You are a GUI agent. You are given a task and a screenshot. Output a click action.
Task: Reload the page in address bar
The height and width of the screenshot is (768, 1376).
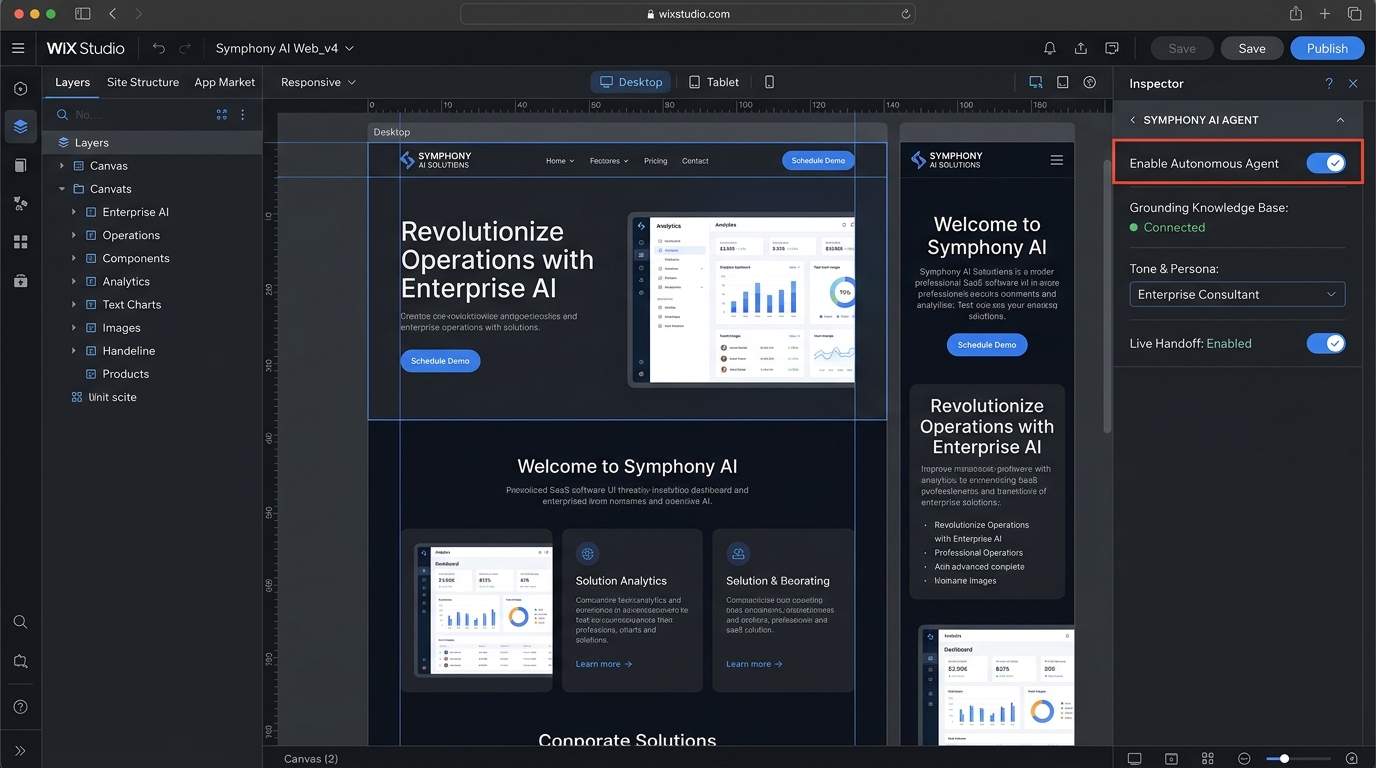[905, 14]
